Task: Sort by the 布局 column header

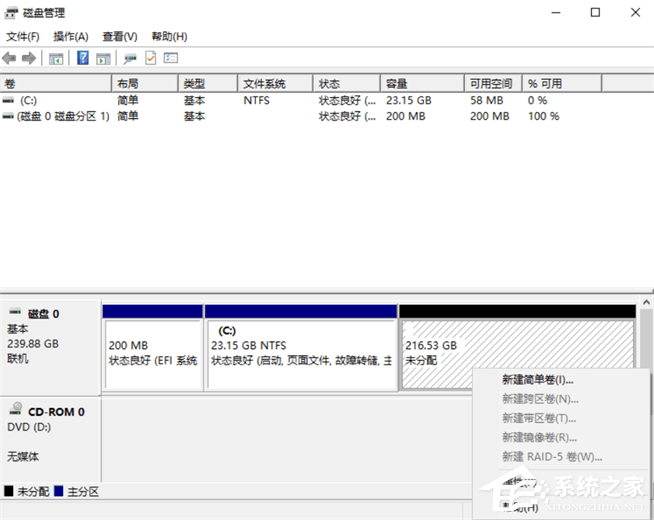Action: tap(145, 84)
